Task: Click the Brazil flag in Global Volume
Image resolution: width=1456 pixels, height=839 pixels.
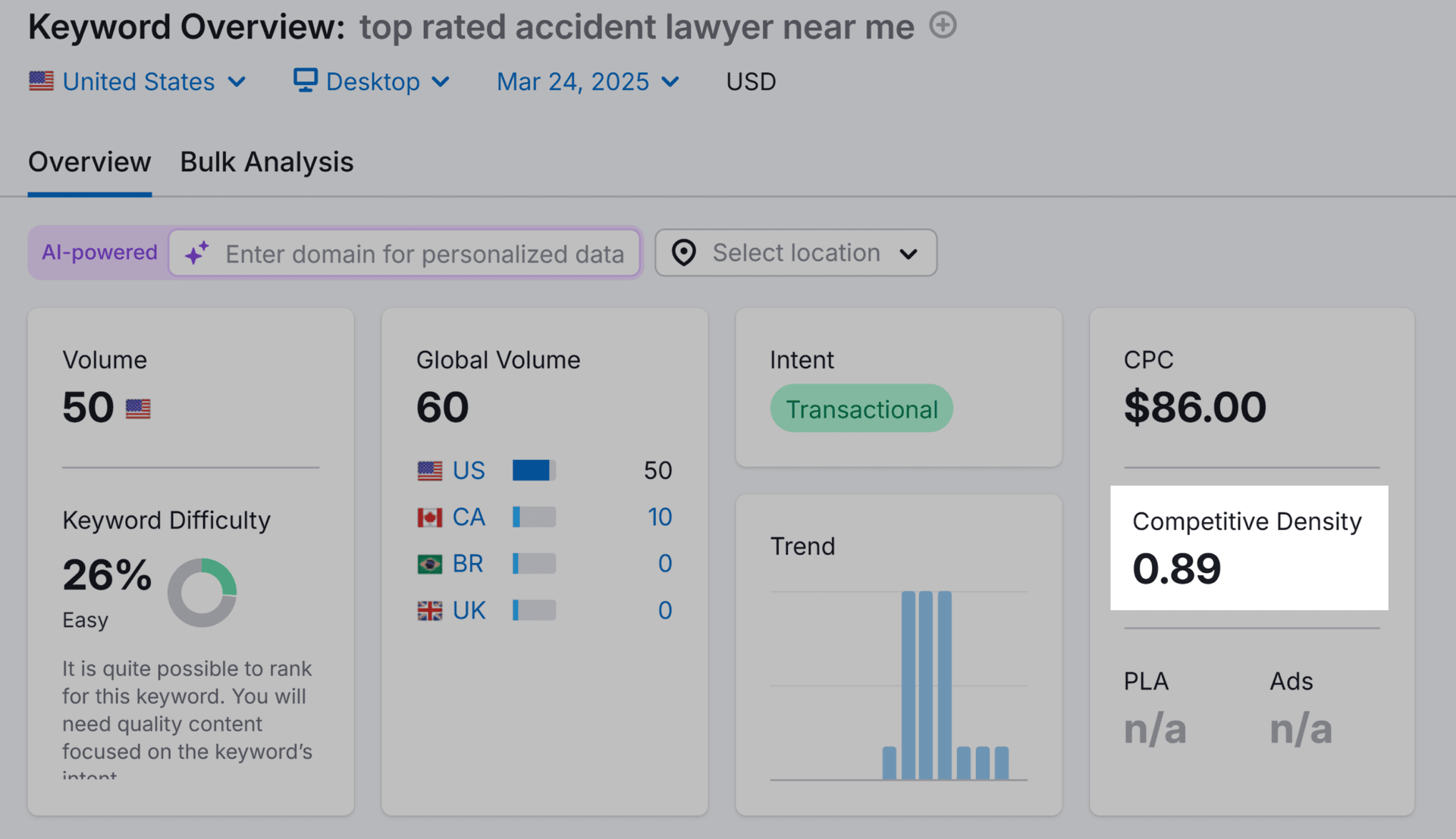Action: click(x=429, y=565)
